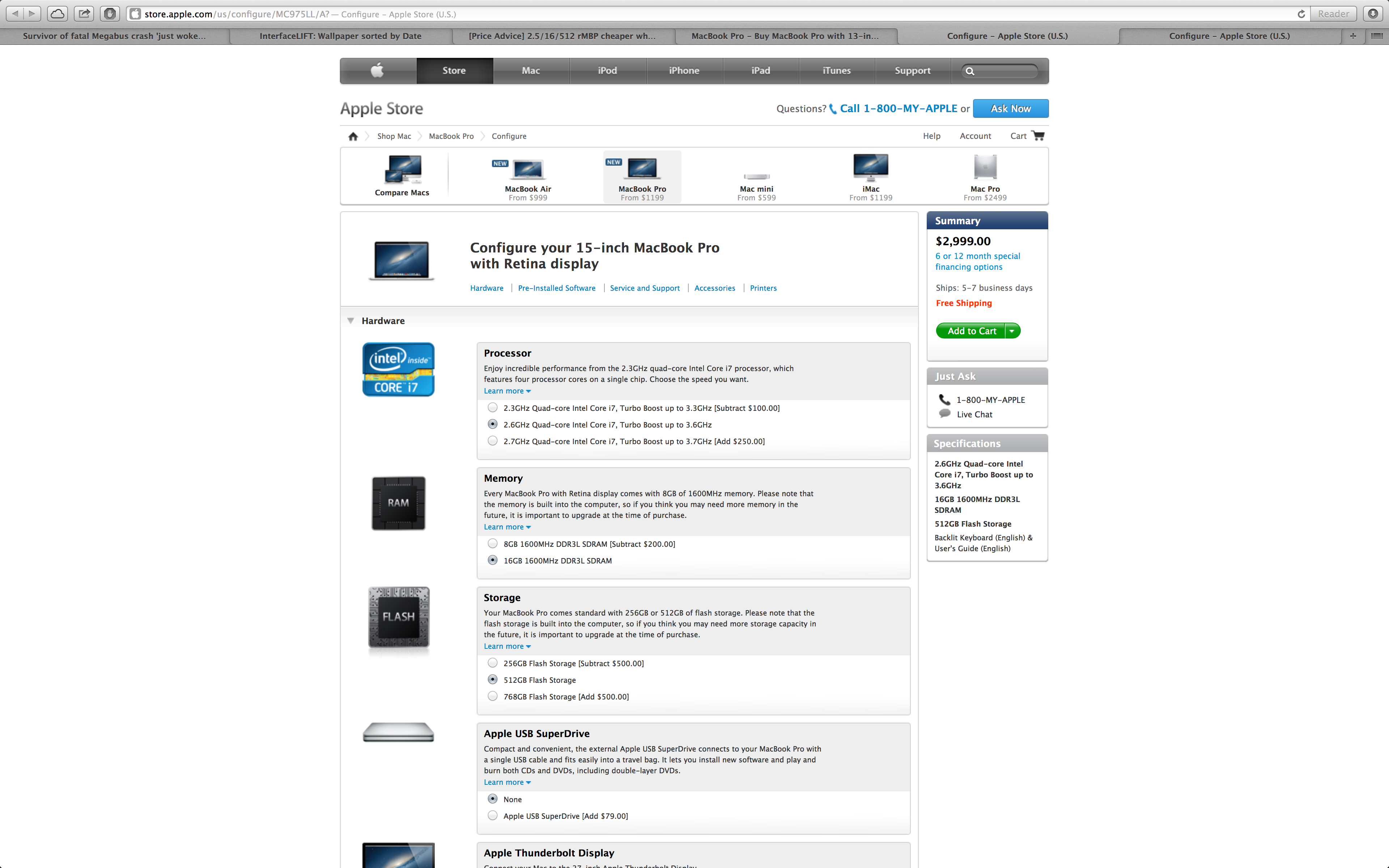Open Add to Cart dropdown arrow

pyautogui.click(x=1012, y=331)
